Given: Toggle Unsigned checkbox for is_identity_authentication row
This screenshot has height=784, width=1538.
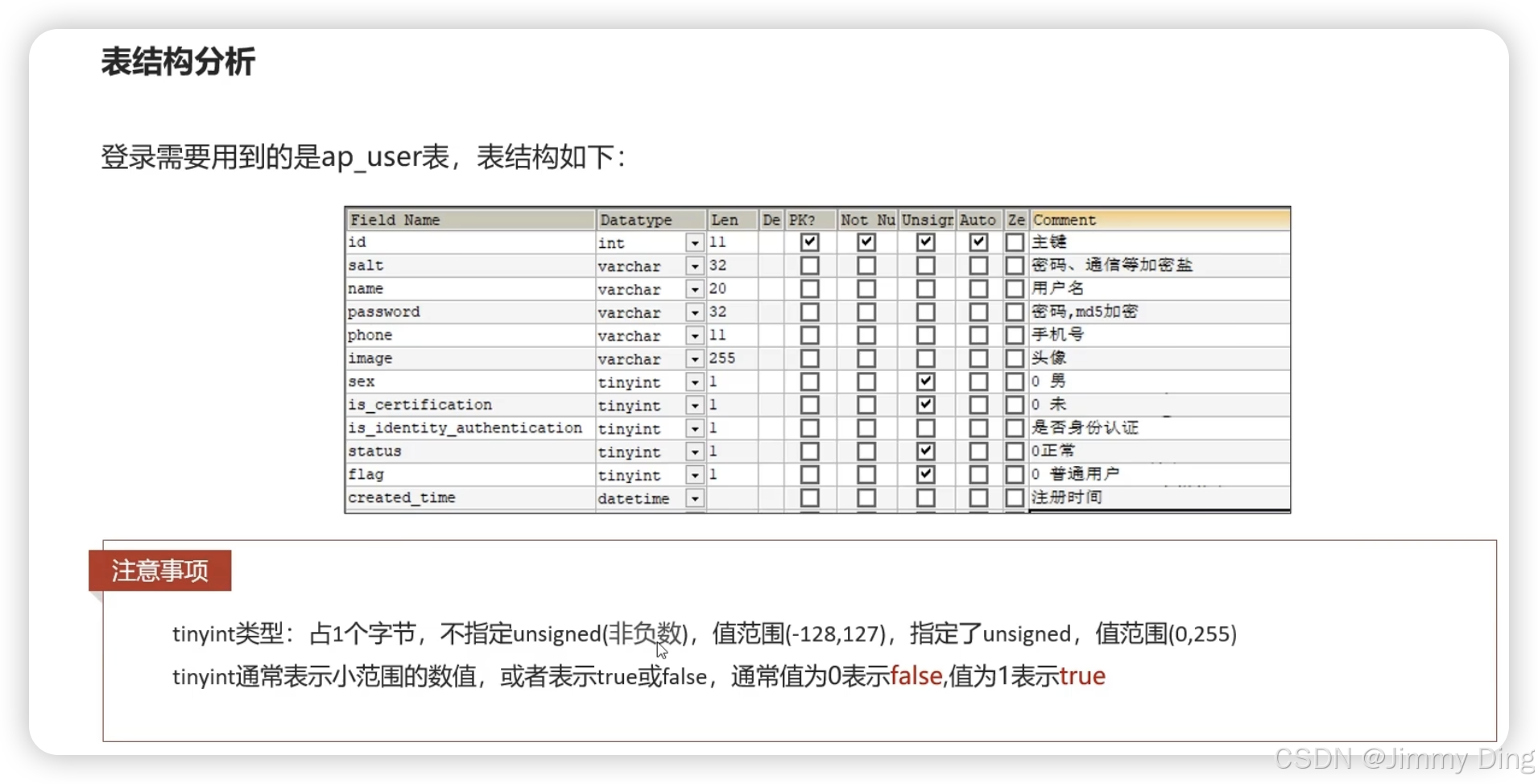Looking at the screenshot, I should pos(925,428).
